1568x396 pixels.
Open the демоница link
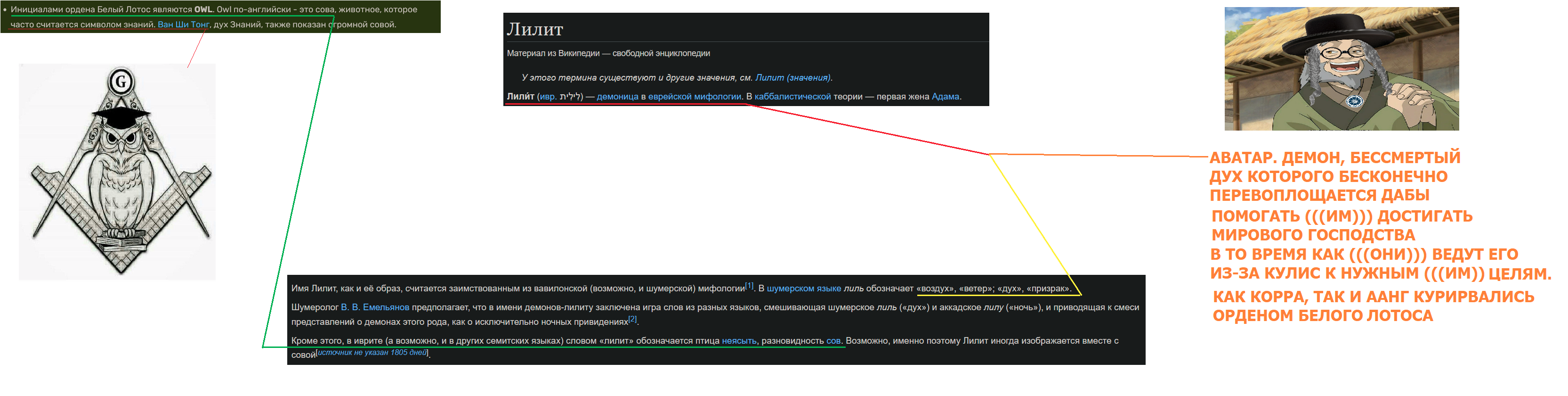[x=617, y=96]
